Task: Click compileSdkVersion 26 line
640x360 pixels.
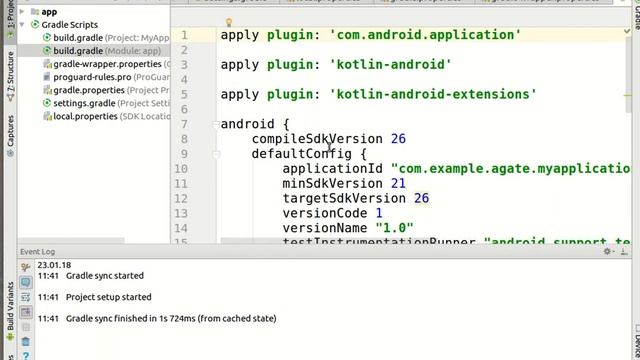Action: pyautogui.click(x=329, y=139)
